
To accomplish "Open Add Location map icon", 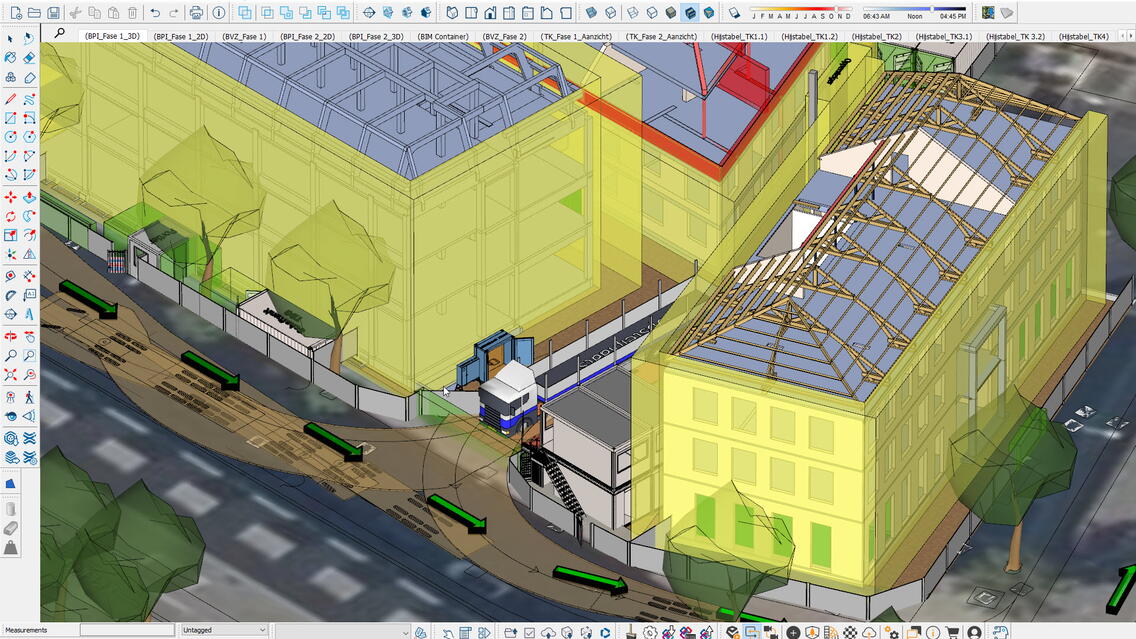I will click(988, 13).
